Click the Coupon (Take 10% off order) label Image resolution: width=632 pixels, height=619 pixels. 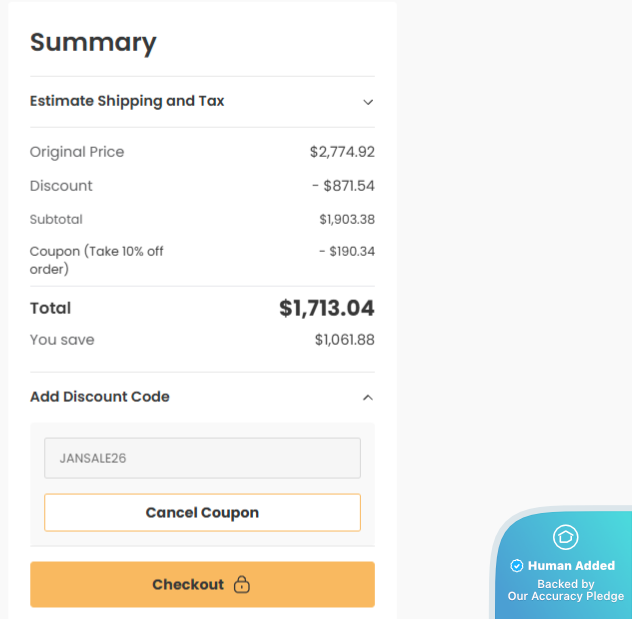(x=96, y=260)
